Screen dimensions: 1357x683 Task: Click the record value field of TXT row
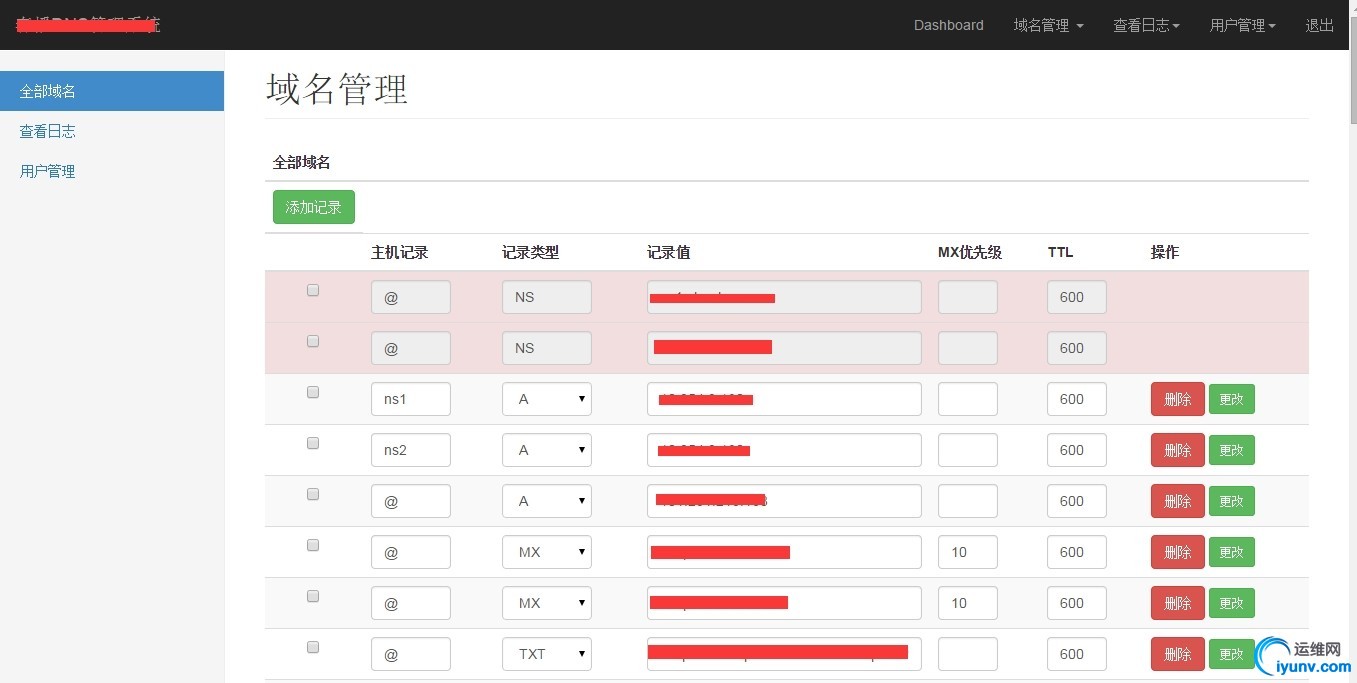(784, 654)
